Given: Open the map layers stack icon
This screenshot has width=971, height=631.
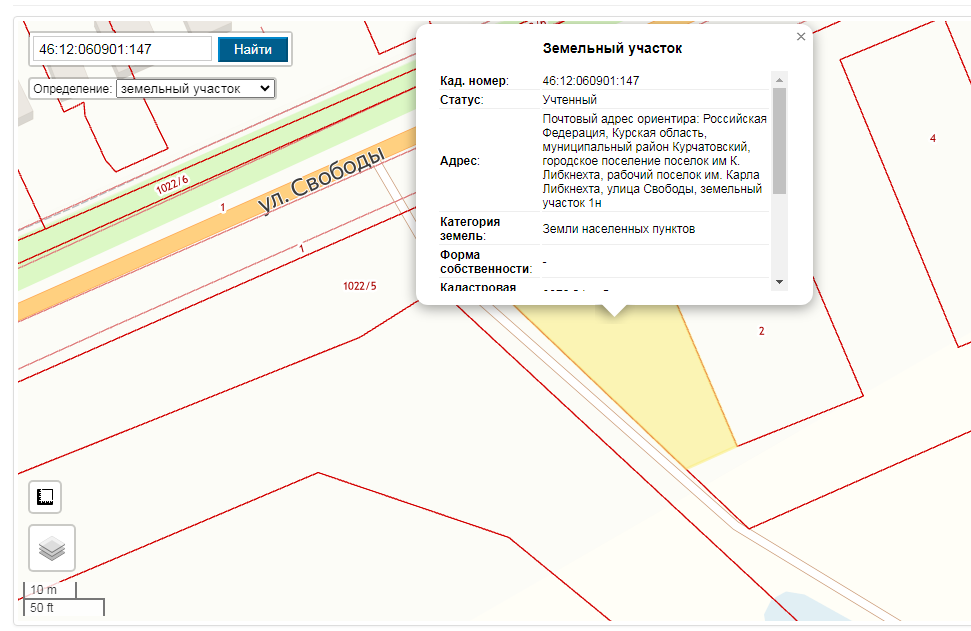Looking at the screenshot, I should click(x=52, y=548).
